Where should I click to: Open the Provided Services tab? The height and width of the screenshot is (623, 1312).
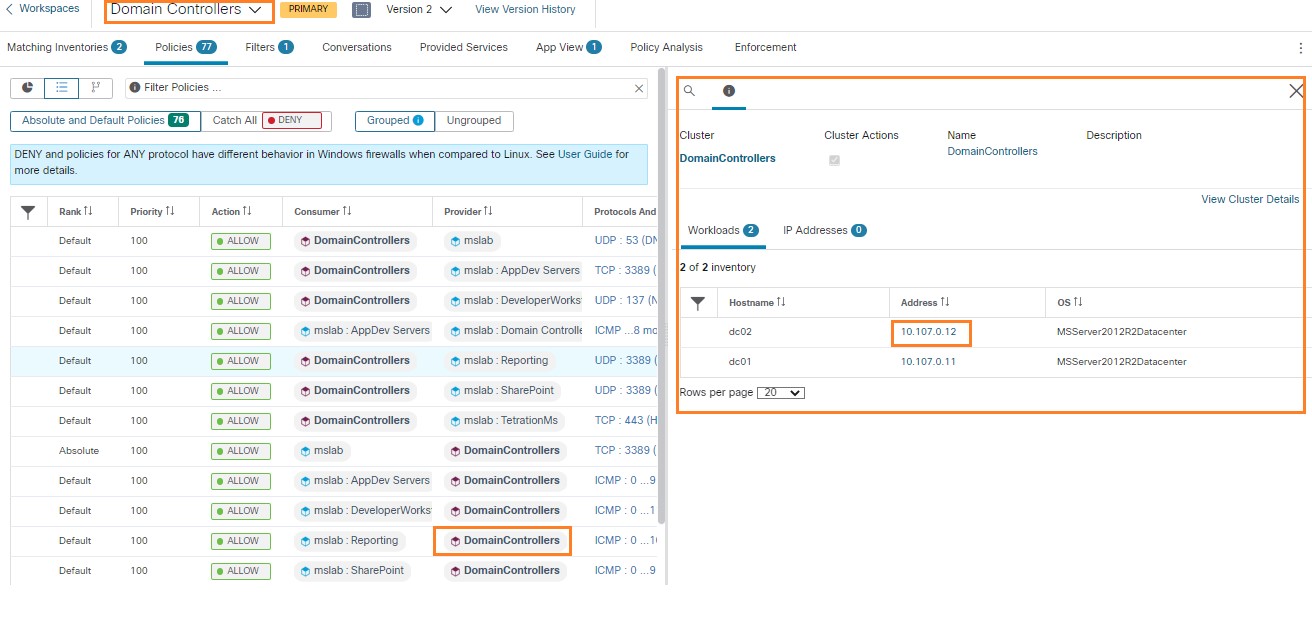(x=464, y=47)
